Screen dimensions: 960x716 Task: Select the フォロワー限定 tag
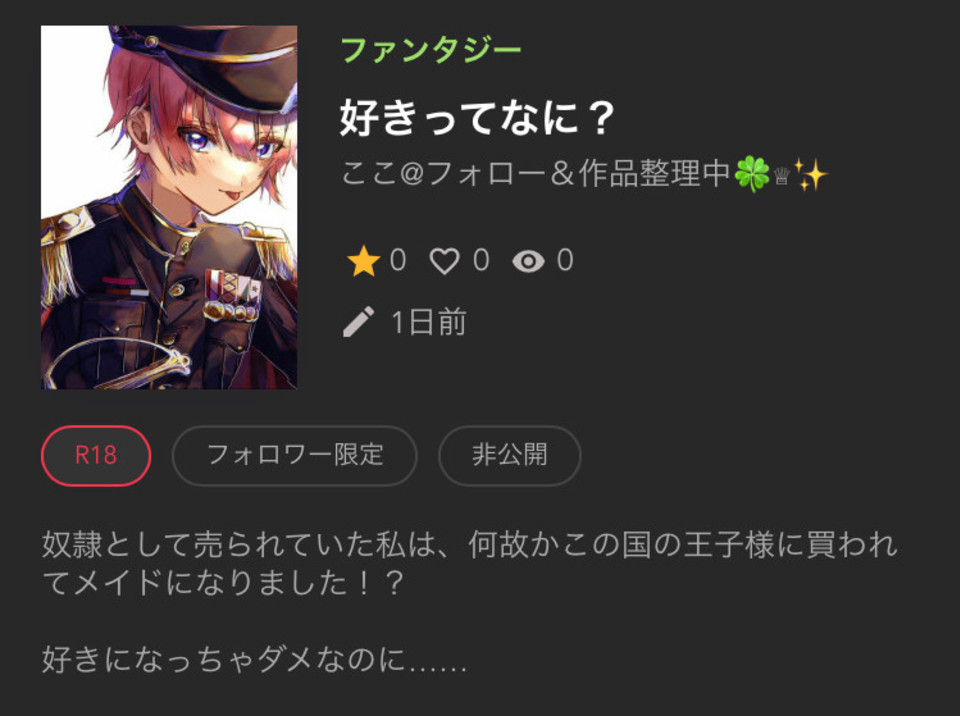[x=294, y=456]
